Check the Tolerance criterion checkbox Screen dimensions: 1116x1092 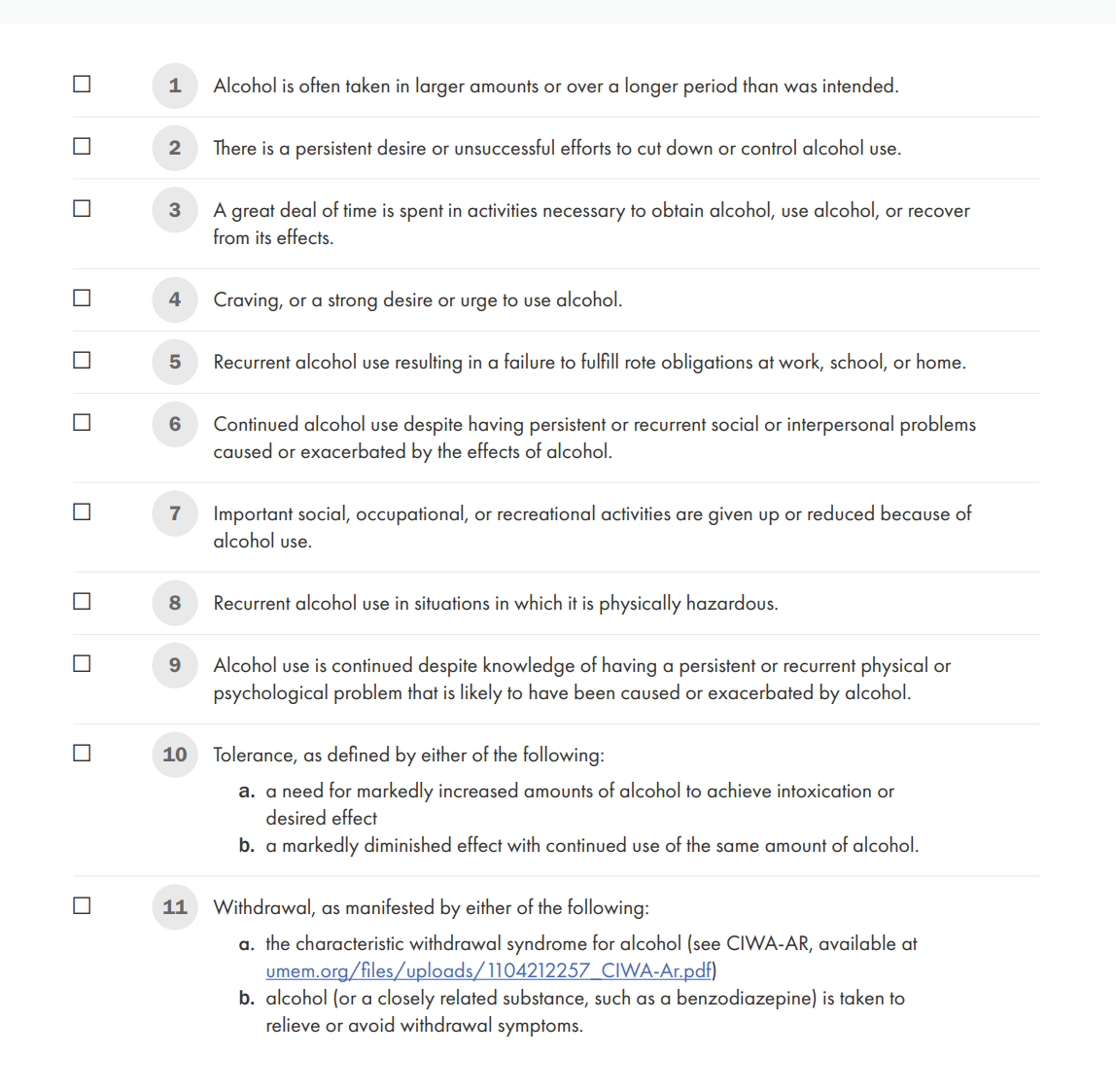tap(83, 753)
